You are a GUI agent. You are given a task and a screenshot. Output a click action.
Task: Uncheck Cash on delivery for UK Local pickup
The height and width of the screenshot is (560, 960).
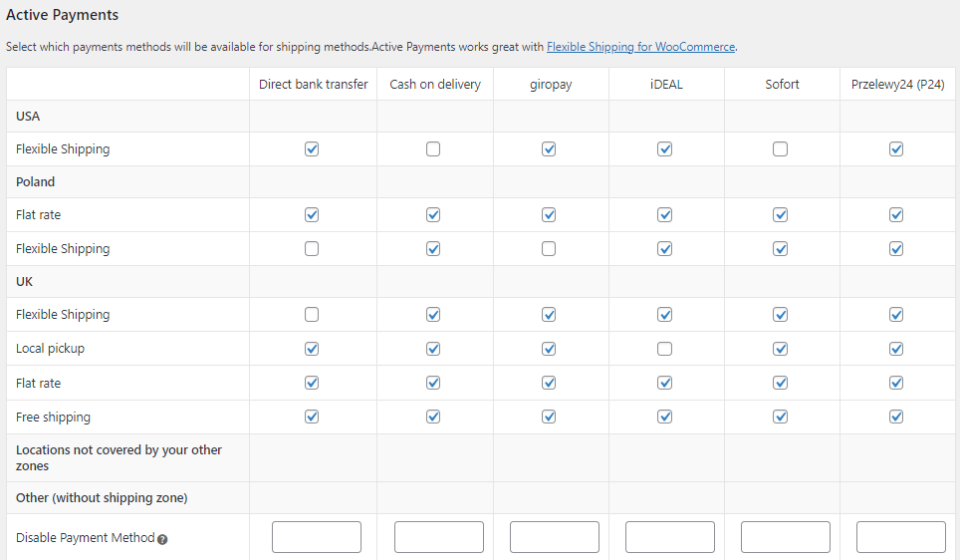433,349
